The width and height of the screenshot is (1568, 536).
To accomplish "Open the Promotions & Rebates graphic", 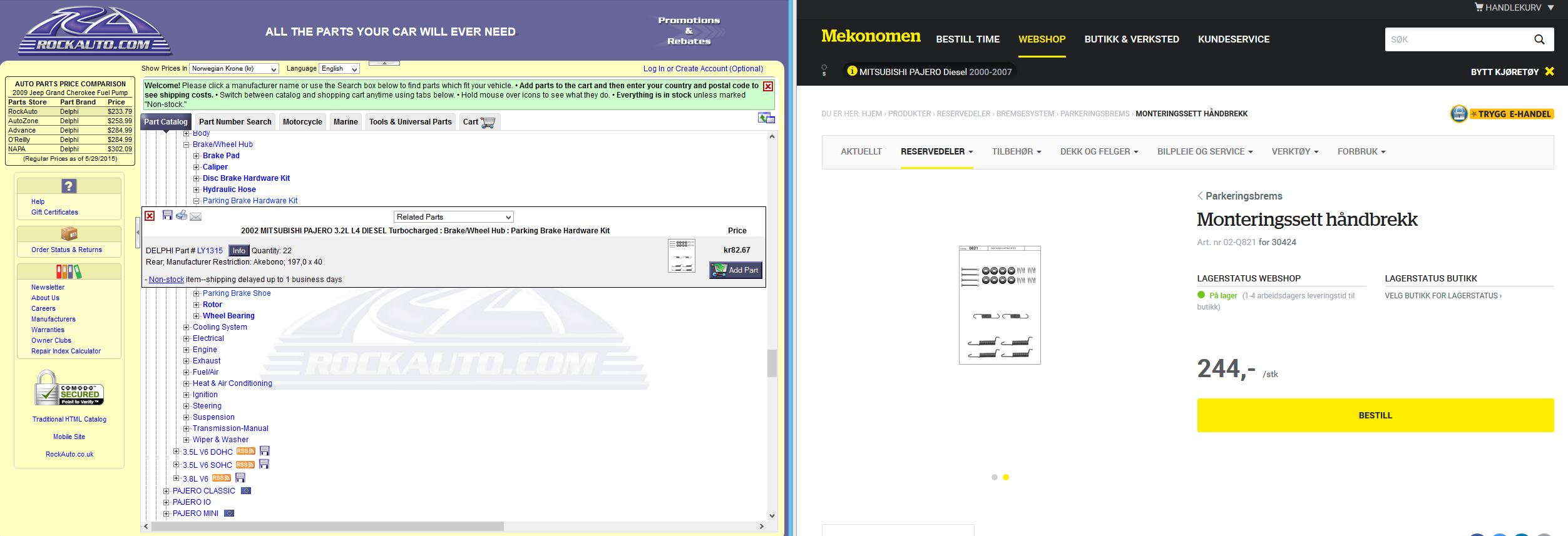I will 689,31.
